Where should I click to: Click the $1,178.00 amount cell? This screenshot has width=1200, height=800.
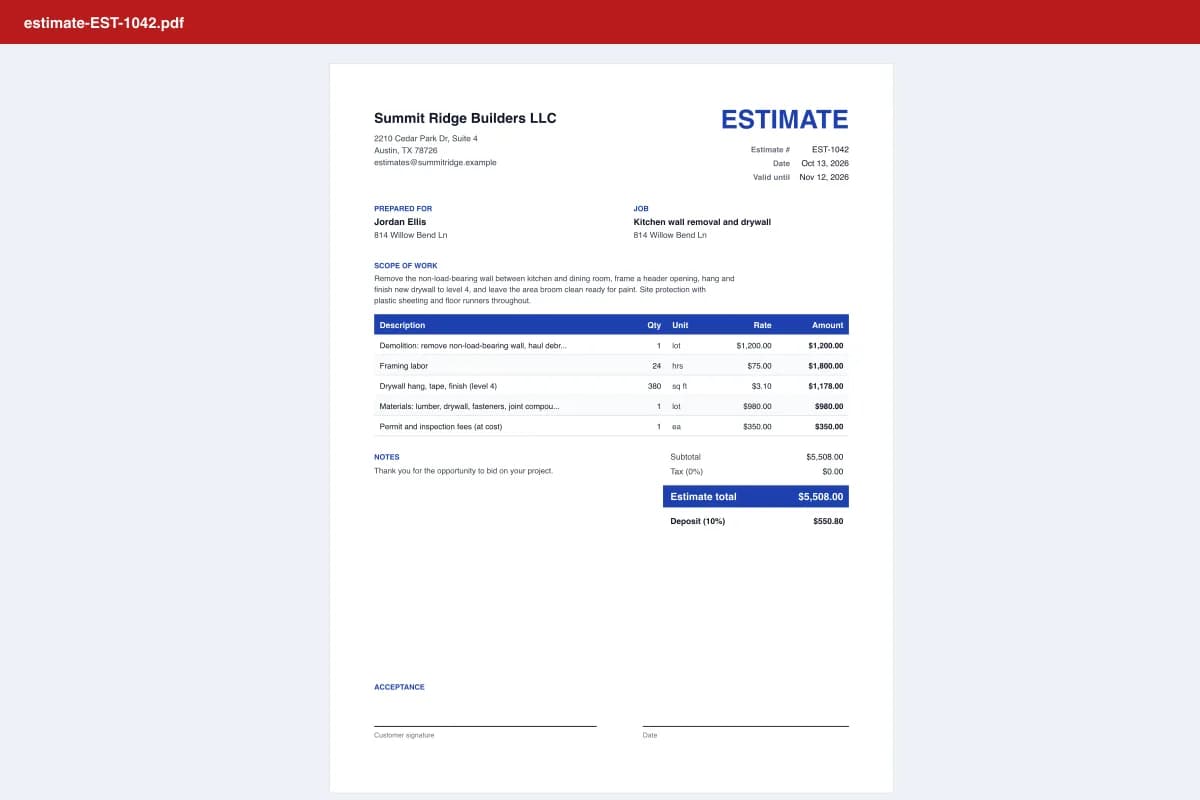tap(826, 386)
